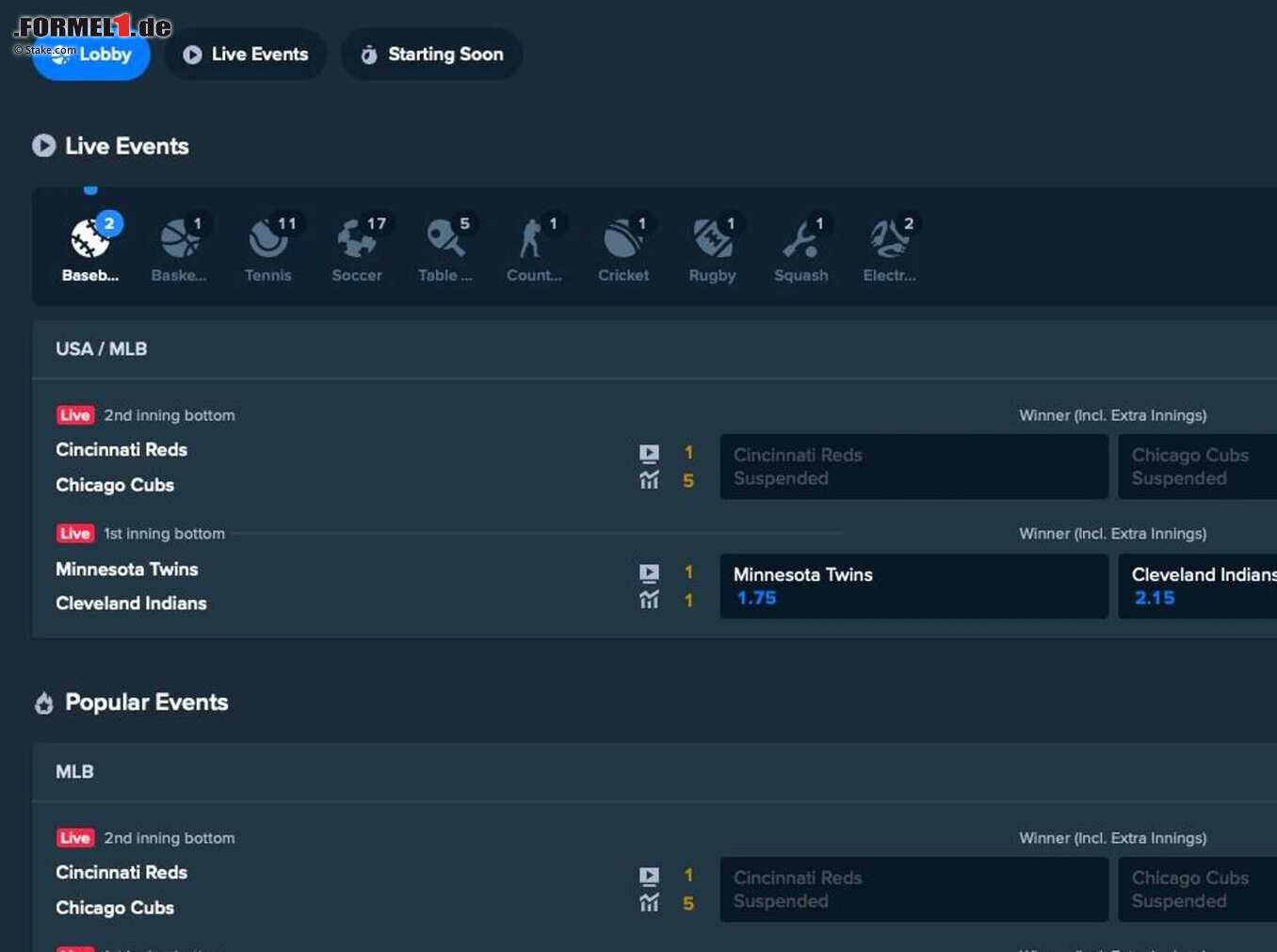Click the Popular Events section heading
This screenshot has height=952, width=1277.
147,702
